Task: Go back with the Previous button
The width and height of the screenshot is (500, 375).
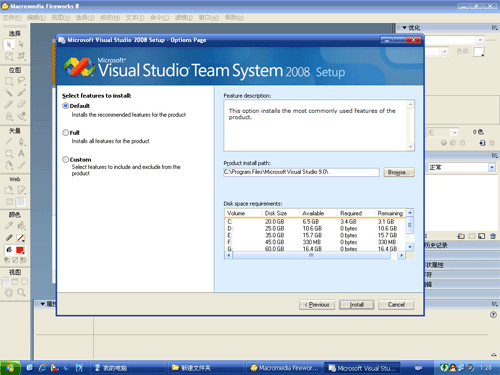Action: [x=317, y=305]
